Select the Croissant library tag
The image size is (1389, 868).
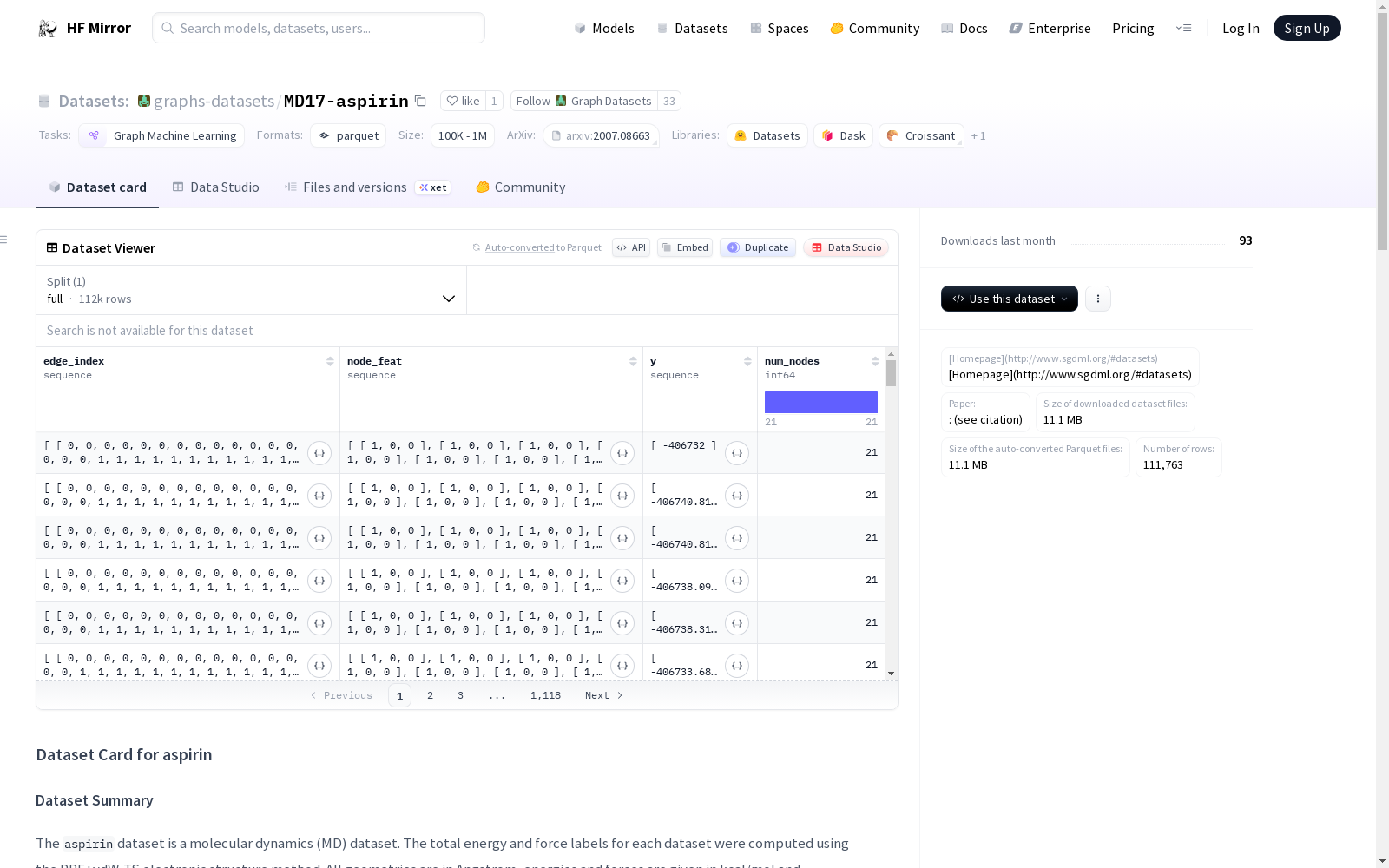point(921,135)
